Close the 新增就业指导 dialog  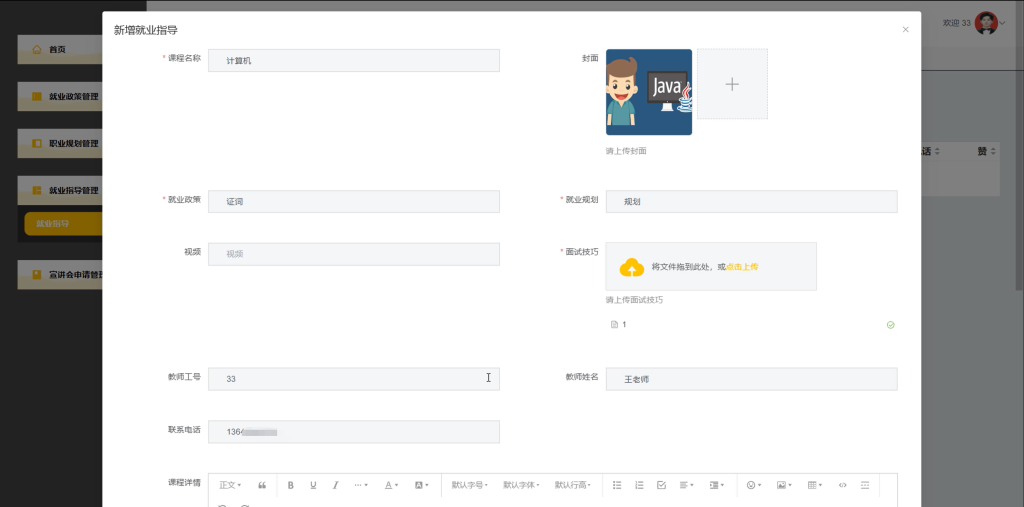click(x=905, y=29)
